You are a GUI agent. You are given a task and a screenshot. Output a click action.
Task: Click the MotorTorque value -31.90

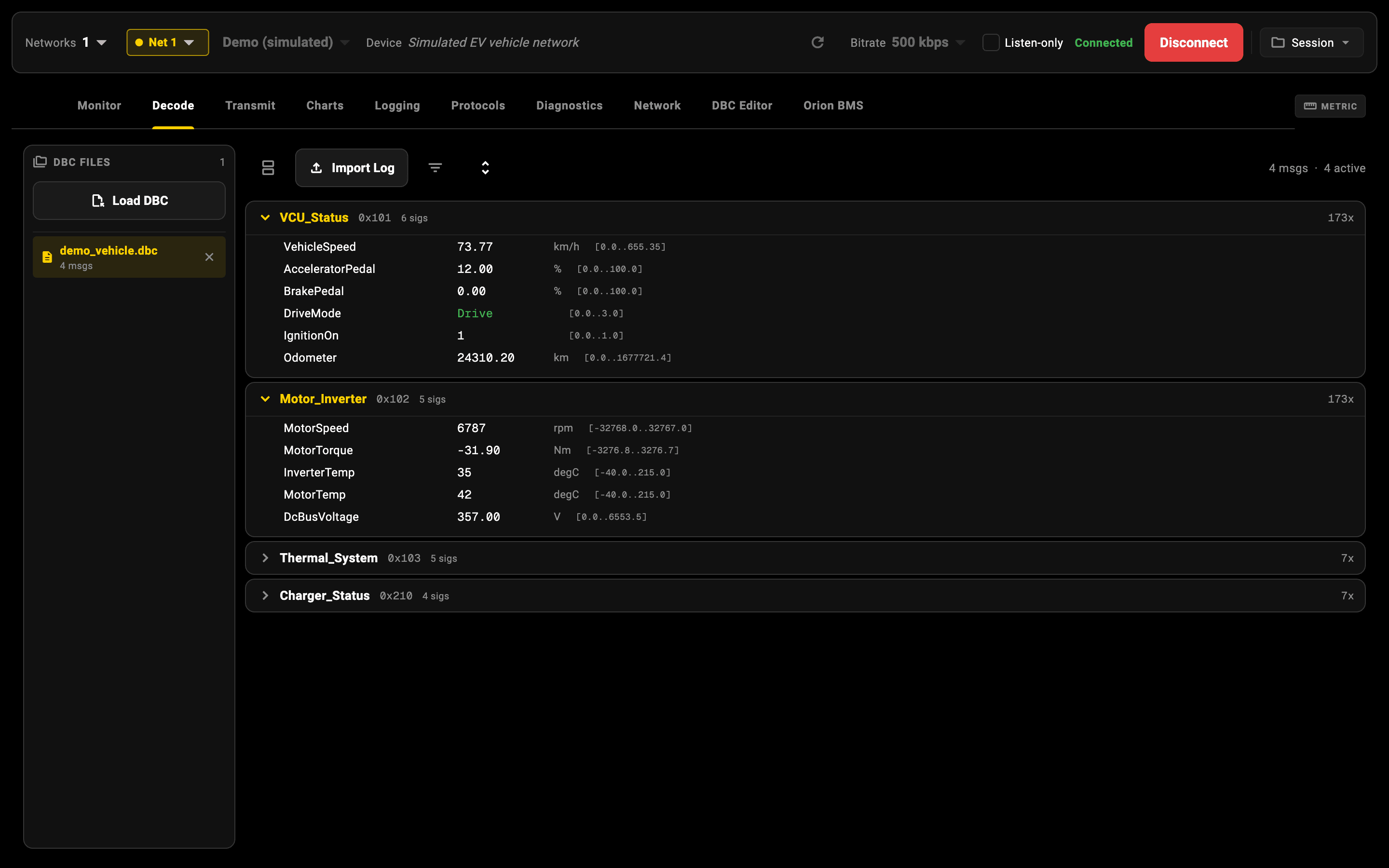click(478, 451)
